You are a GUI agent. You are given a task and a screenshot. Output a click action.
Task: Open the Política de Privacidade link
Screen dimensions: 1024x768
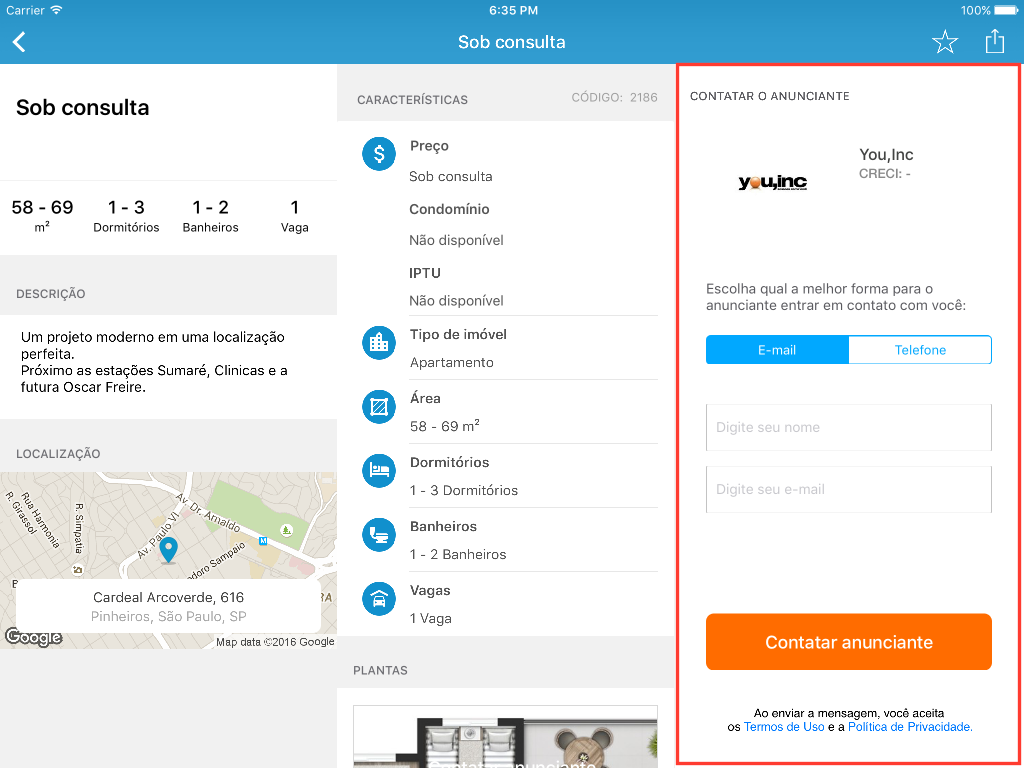point(910,727)
